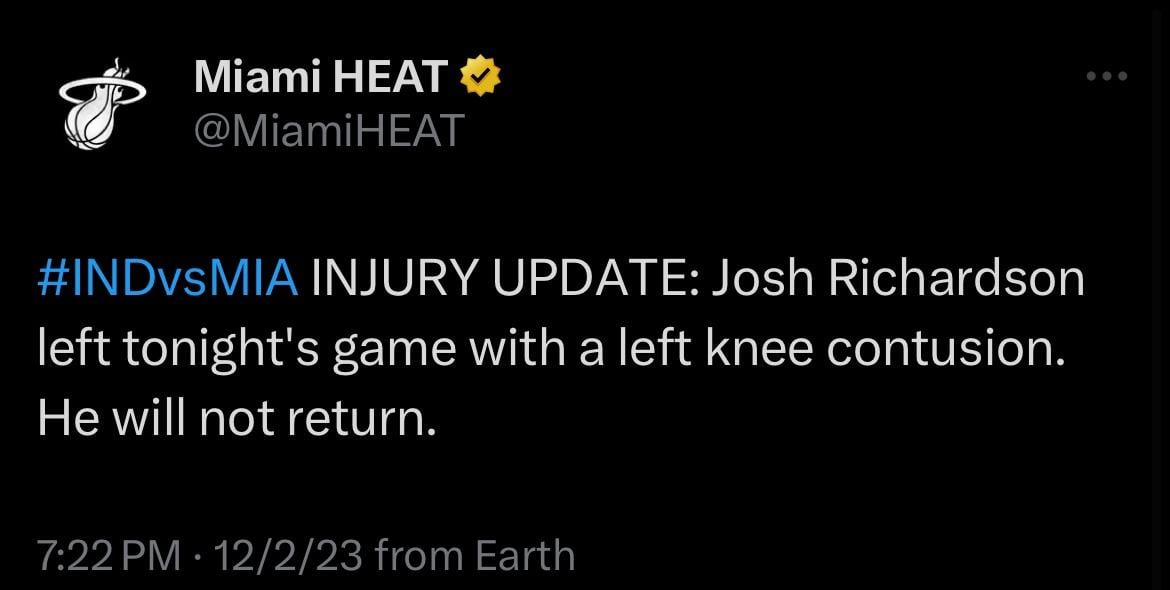Screen dimensions: 1170x590
Task: Click the word Earth in the footer
Action: (522, 555)
